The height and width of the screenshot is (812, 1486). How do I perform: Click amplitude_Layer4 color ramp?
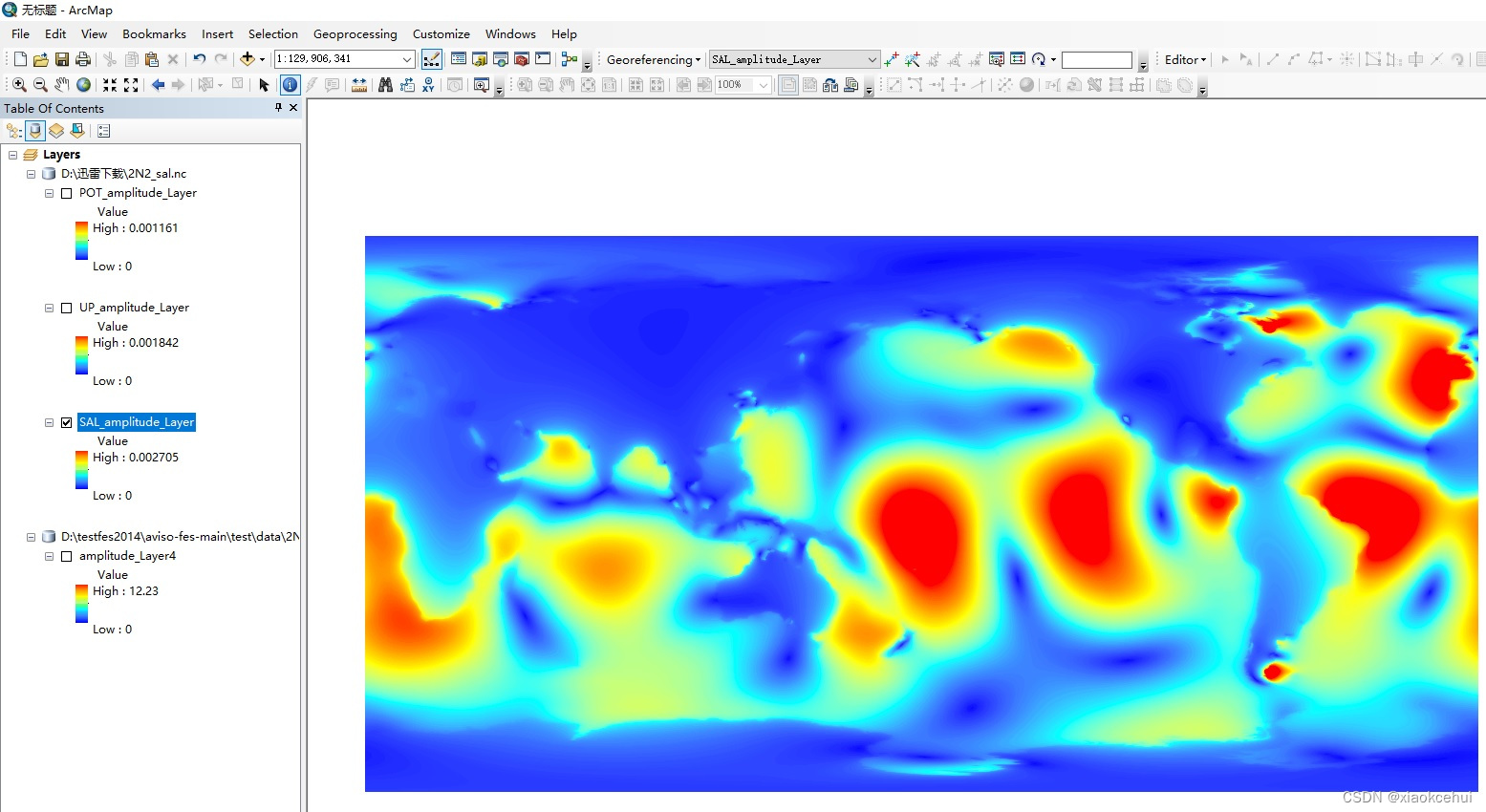tap(81, 603)
